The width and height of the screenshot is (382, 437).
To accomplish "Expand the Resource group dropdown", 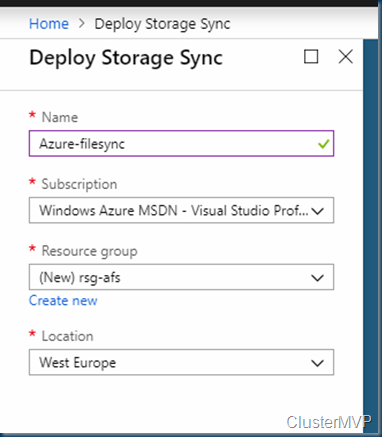I will 181,277.
